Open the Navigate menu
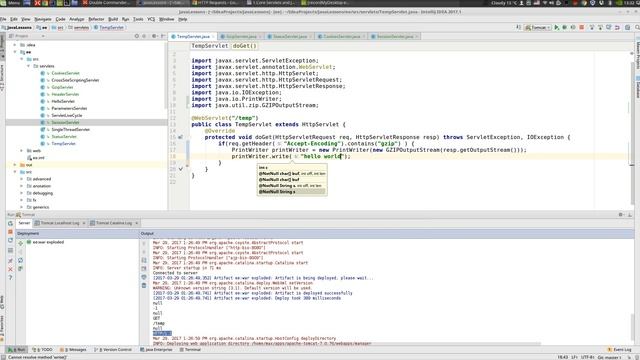The image size is (640, 360). pos(43,19)
